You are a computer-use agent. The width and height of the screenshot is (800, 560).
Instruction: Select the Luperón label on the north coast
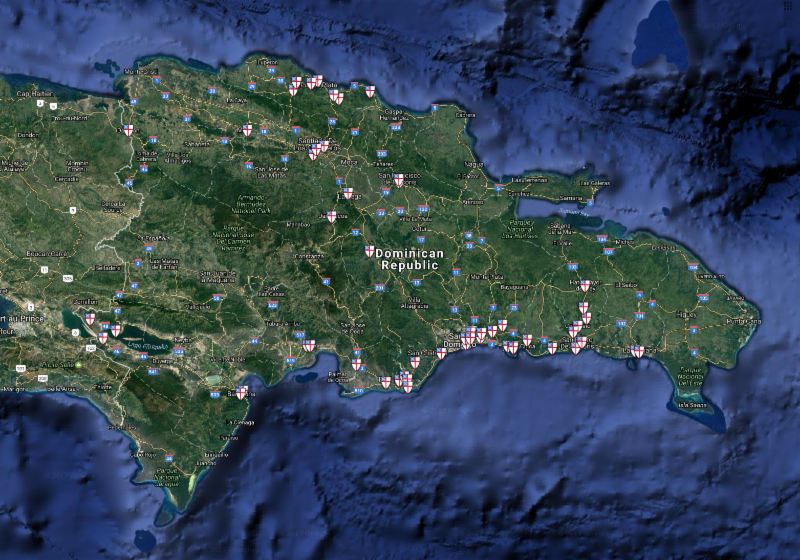[267, 62]
